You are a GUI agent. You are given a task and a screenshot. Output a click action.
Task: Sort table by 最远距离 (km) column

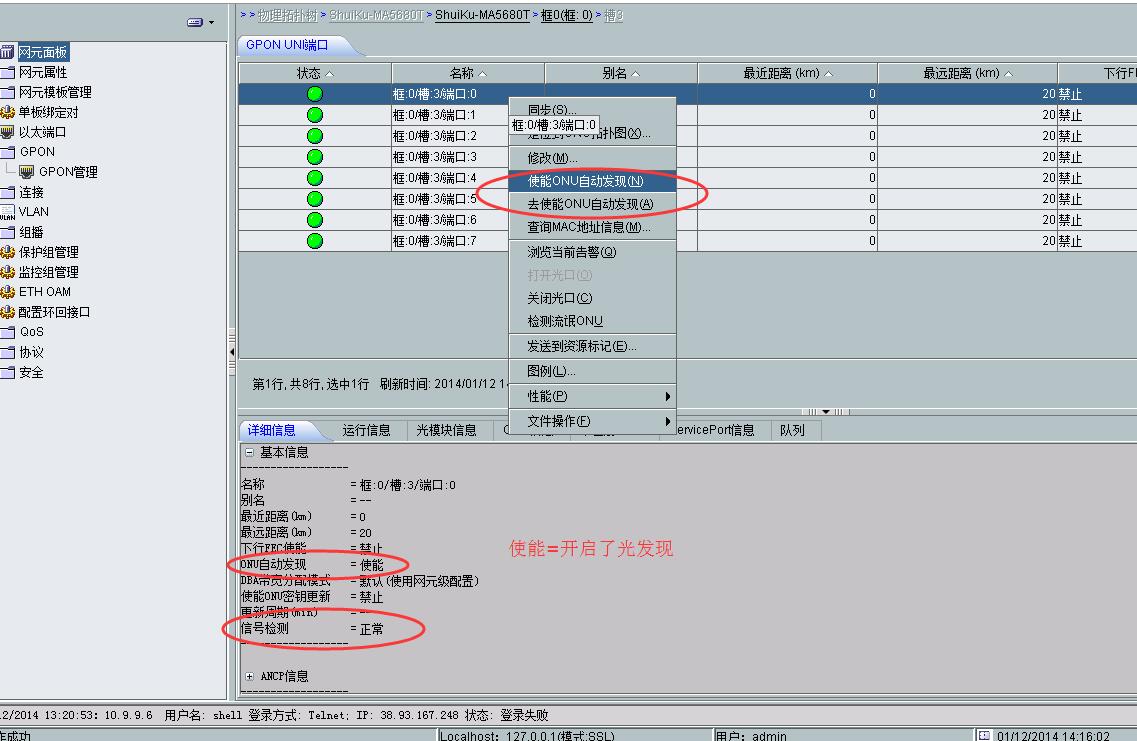966,74
